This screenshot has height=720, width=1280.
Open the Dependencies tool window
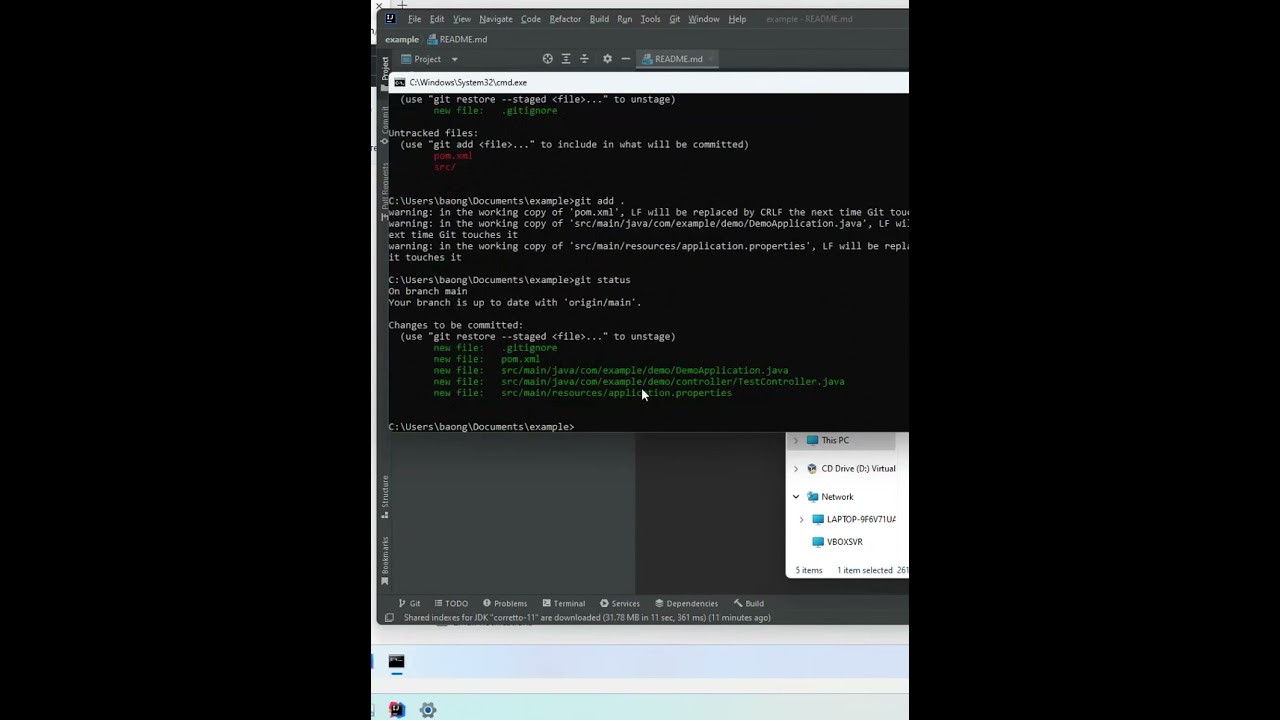pyautogui.click(x=686, y=603)
